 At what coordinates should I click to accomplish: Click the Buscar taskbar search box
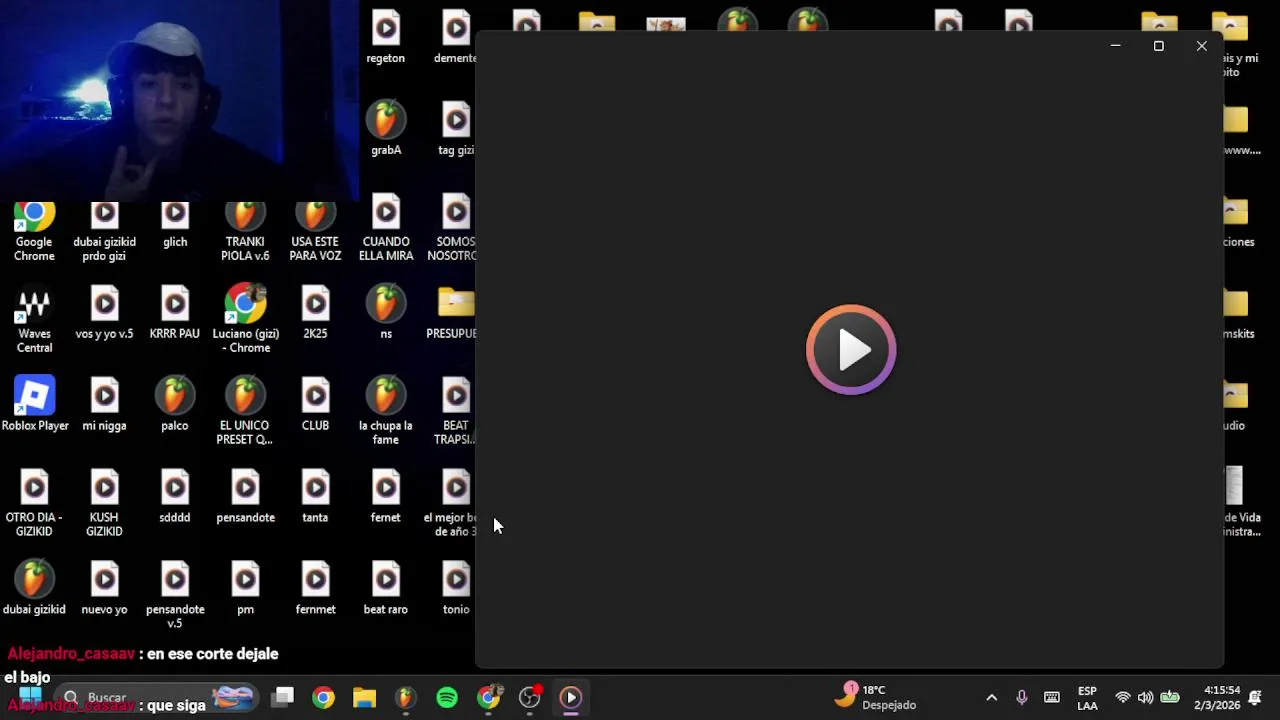158,697
